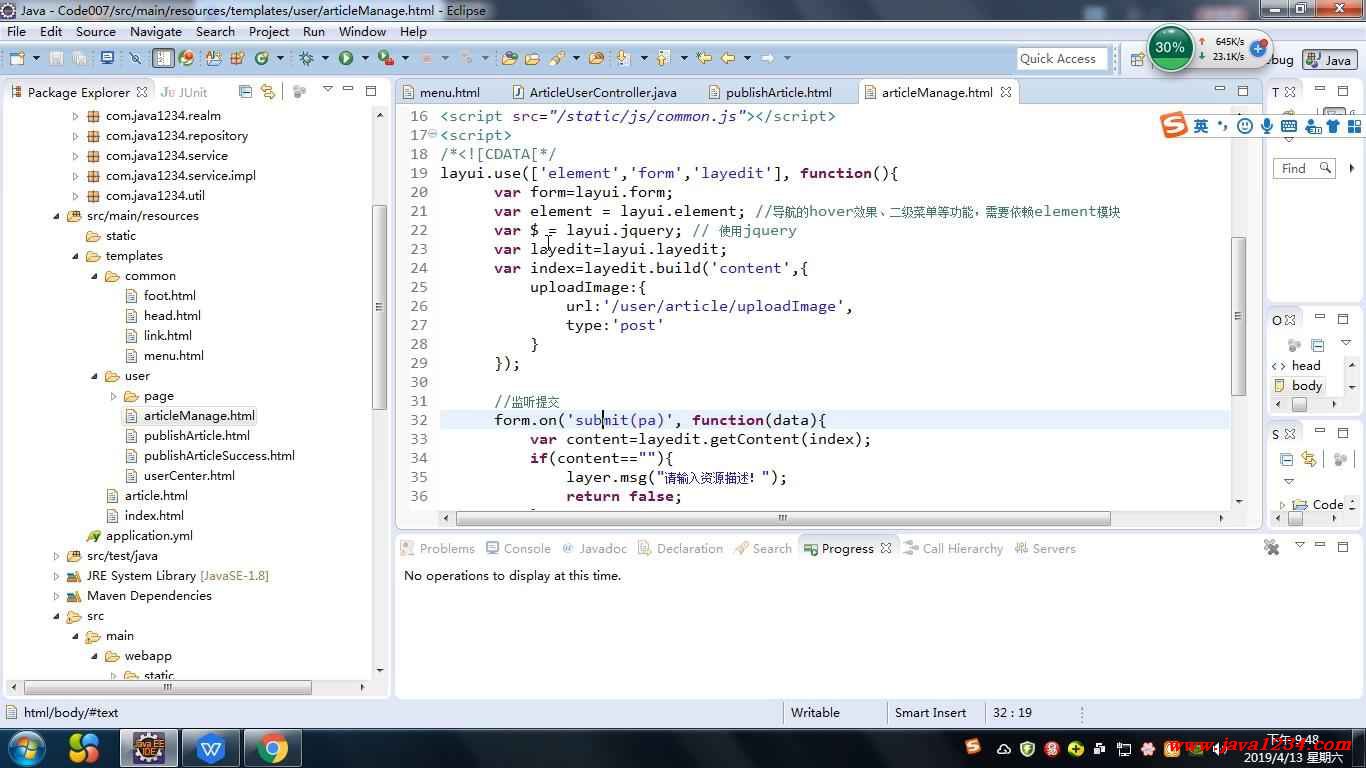Image resolution: width=1366 pixels, height=768 pixels.
Task: Switch to the menu.html editor tab
Action: (x=441, y=92)
